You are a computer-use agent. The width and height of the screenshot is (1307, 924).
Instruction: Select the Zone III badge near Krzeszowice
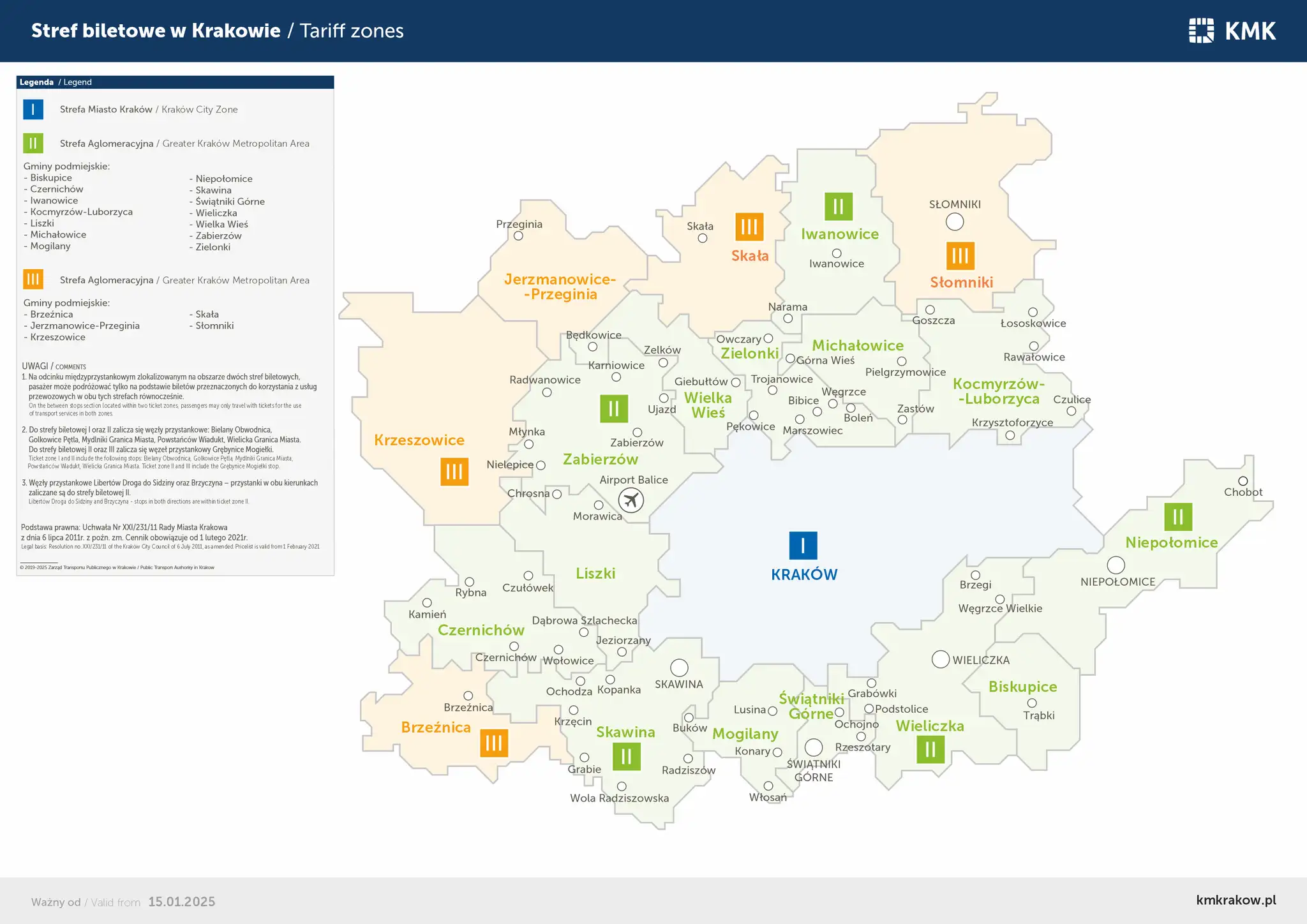pyautogui.click(x=454, y=471)
